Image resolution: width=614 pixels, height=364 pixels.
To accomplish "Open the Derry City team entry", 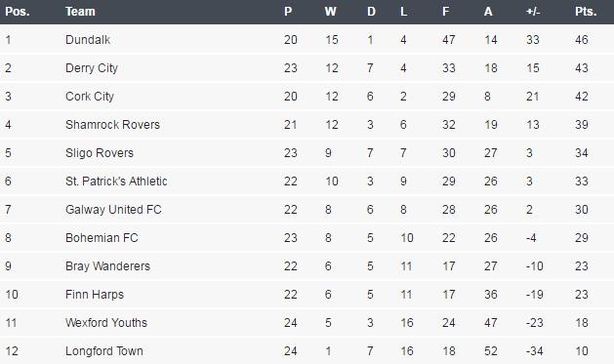I will [92, 68].
